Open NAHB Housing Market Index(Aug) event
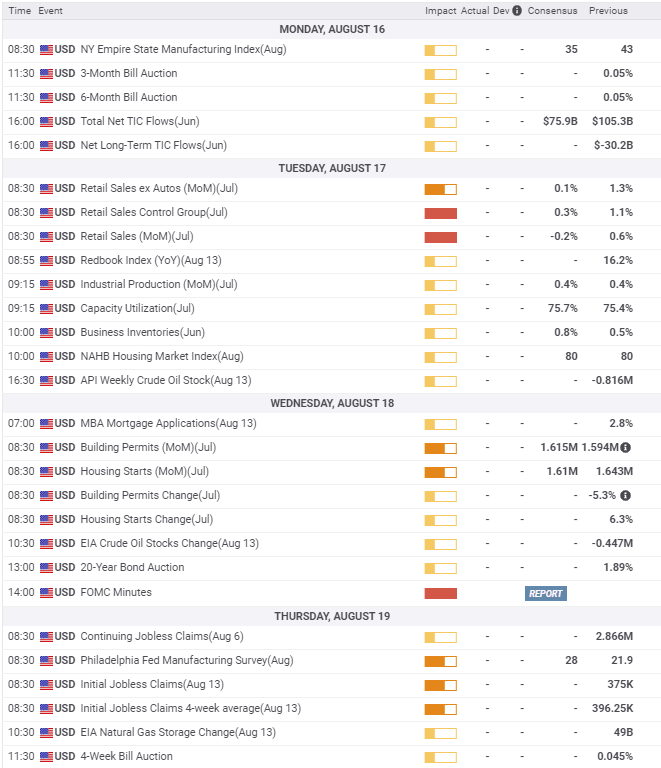661x768 pixels. coord(162,357)
